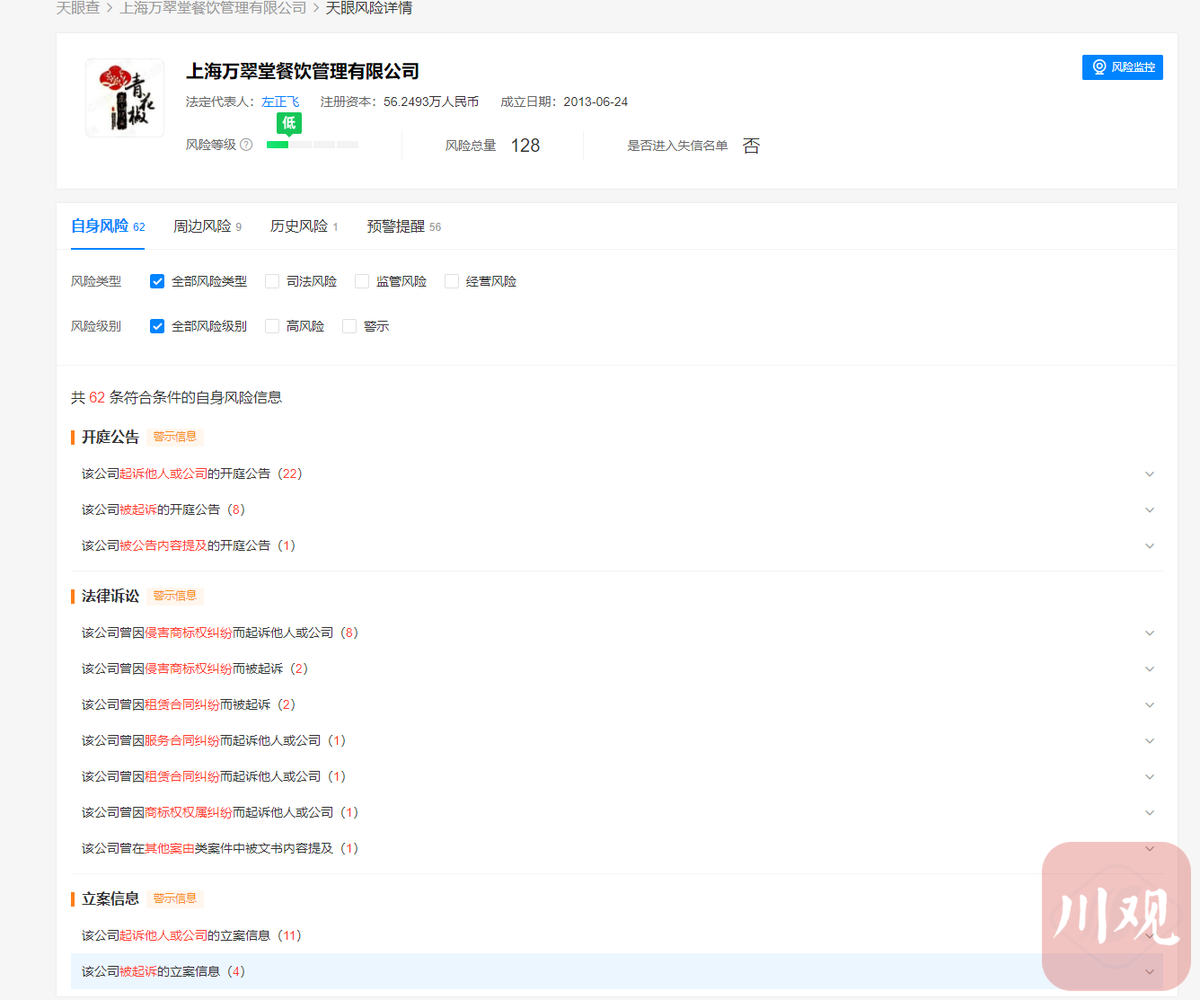Navigate to 天眼查 breadcrumb link
Image resolution: width=1200 pixels, height=1000 pixels.
click(x=76, y=8)
